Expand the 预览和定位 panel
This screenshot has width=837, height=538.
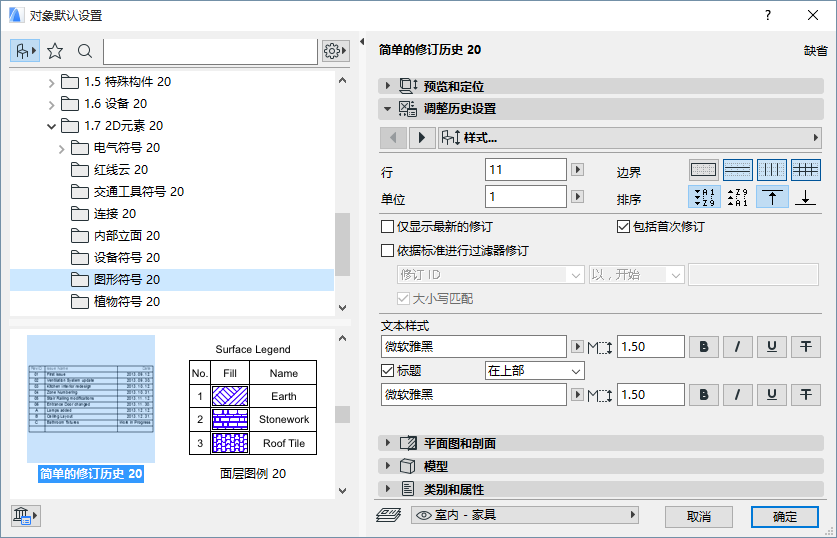(388, 86)
